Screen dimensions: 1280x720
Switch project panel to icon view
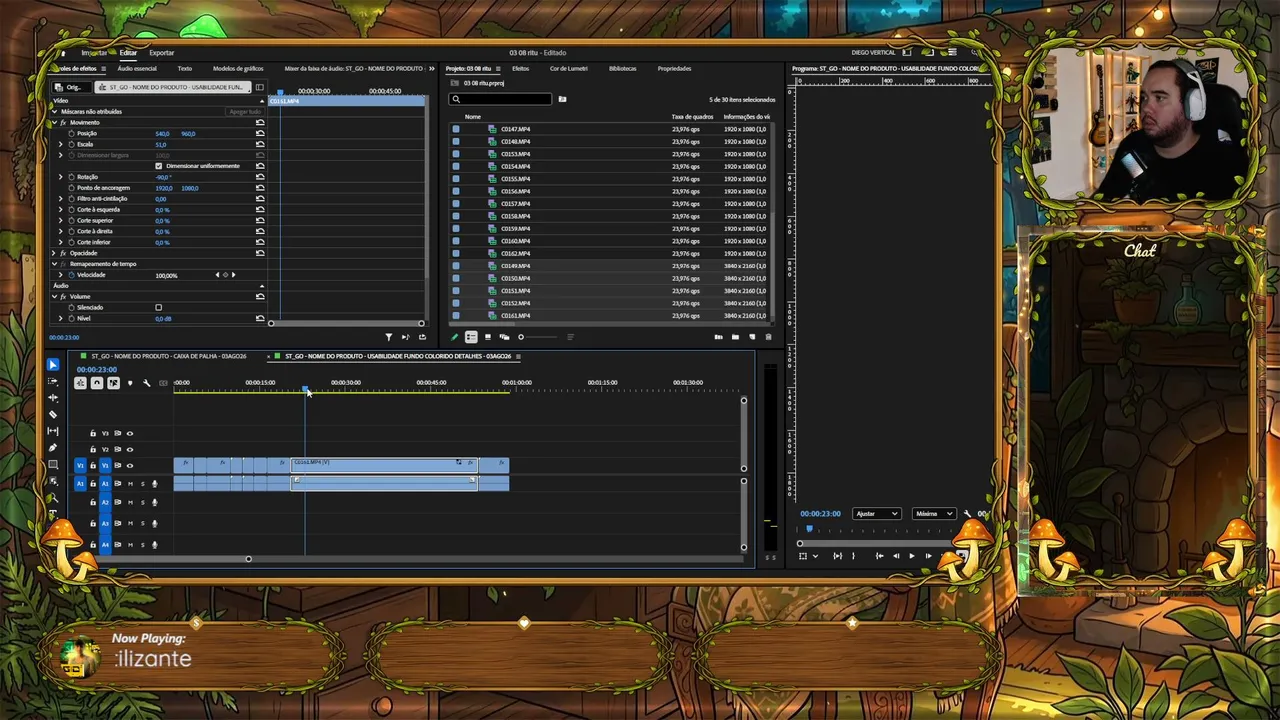pyautogui.click(x=487, y=337)
